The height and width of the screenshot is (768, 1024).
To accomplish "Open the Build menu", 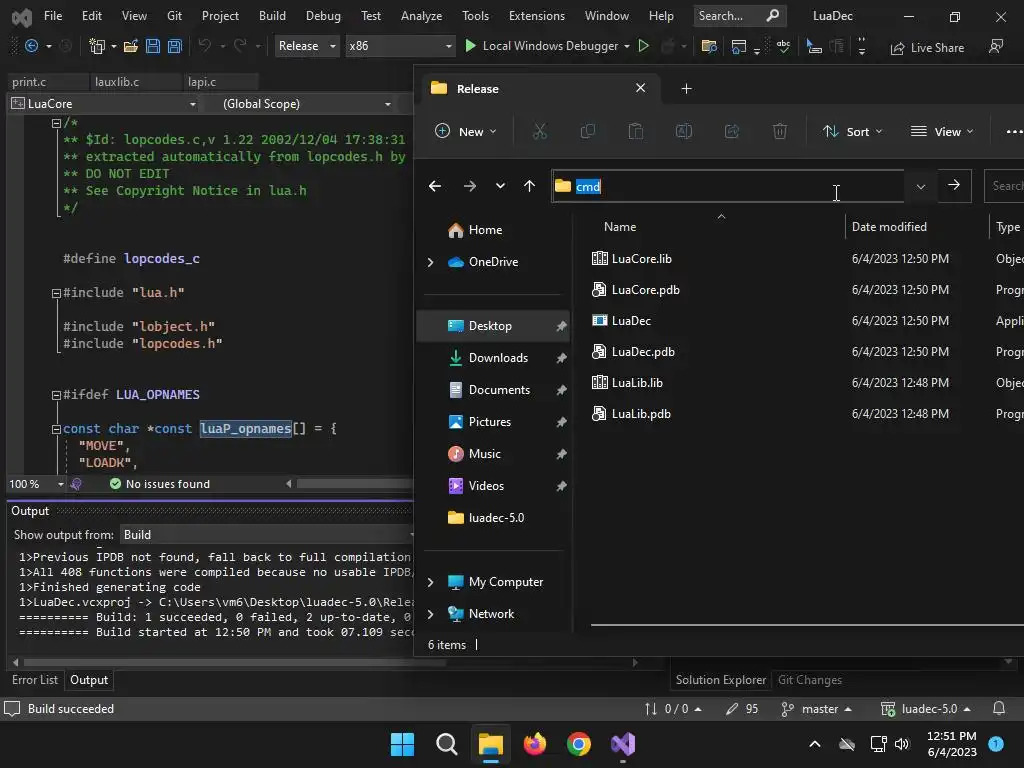I will (x=272, y=16).
